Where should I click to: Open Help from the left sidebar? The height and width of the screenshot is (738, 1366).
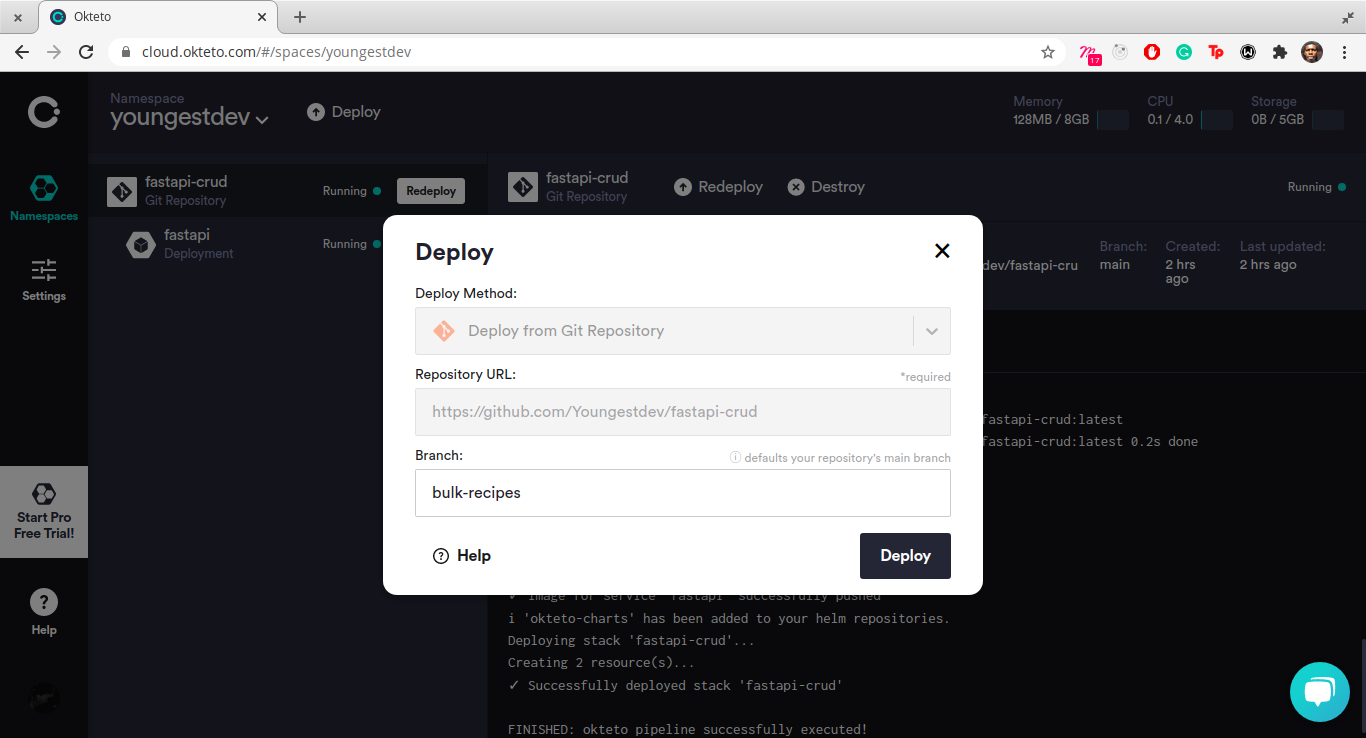[44, 613]
